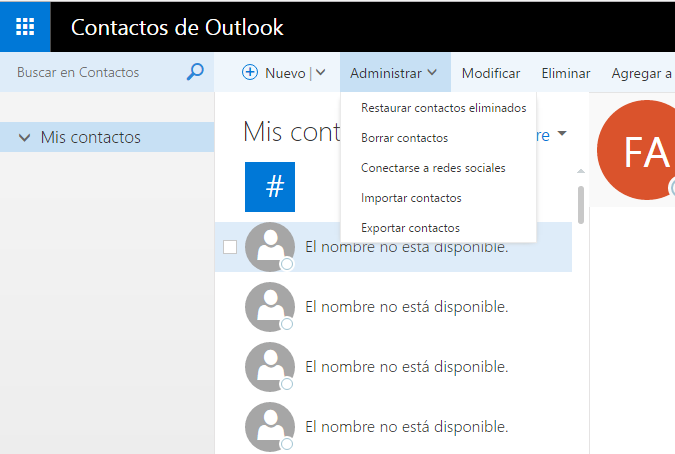Click the Modificar toolbar button
Viewport: 675px width, 454px height.
point(491,73)
